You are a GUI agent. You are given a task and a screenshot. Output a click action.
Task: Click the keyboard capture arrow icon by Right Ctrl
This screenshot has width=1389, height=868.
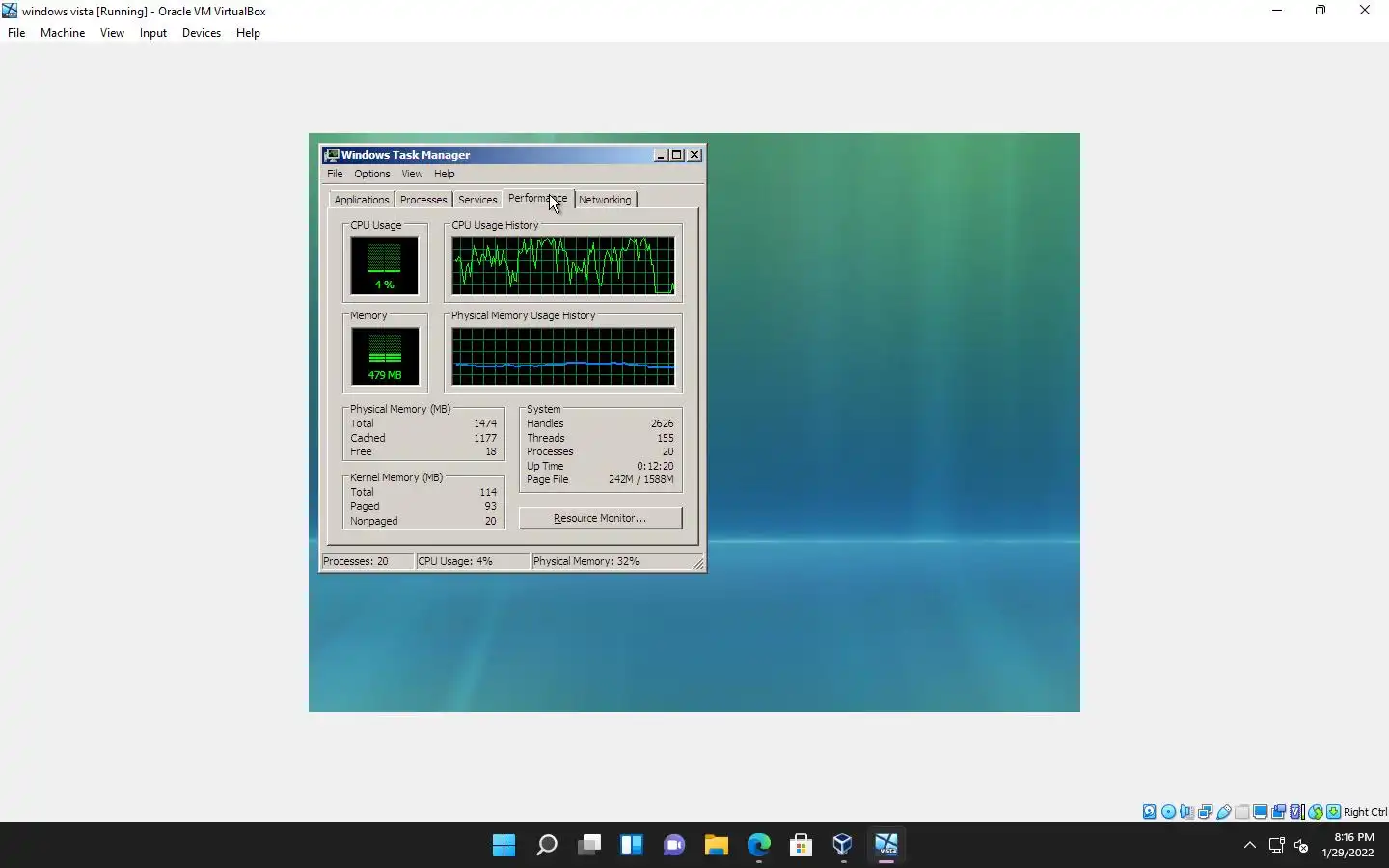tap(1334, 812)
